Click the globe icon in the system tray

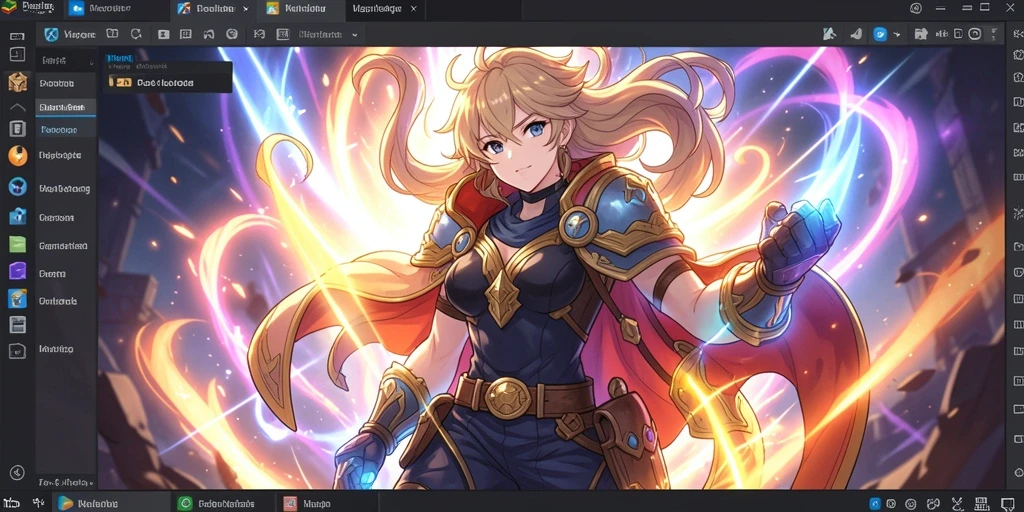tap(910, 504)
